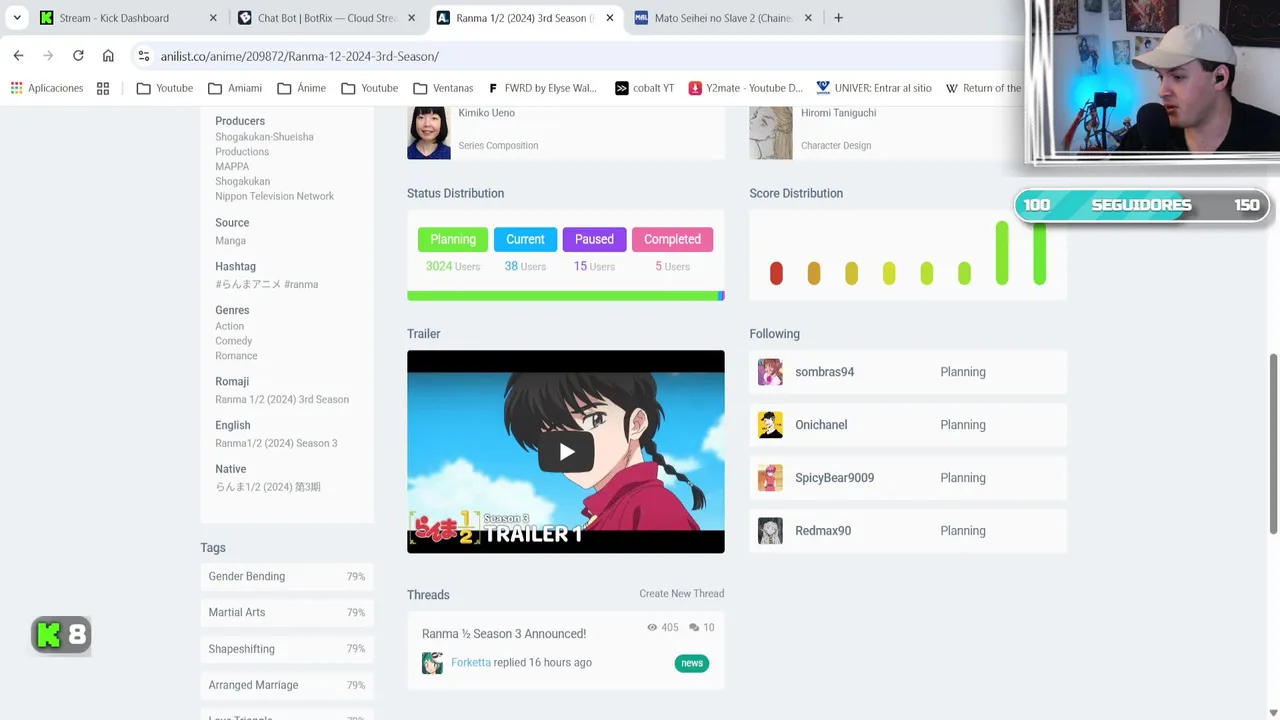
Task: Open Ranma ½ Season 3 Announced thread
Action: [x=504, y=634]
